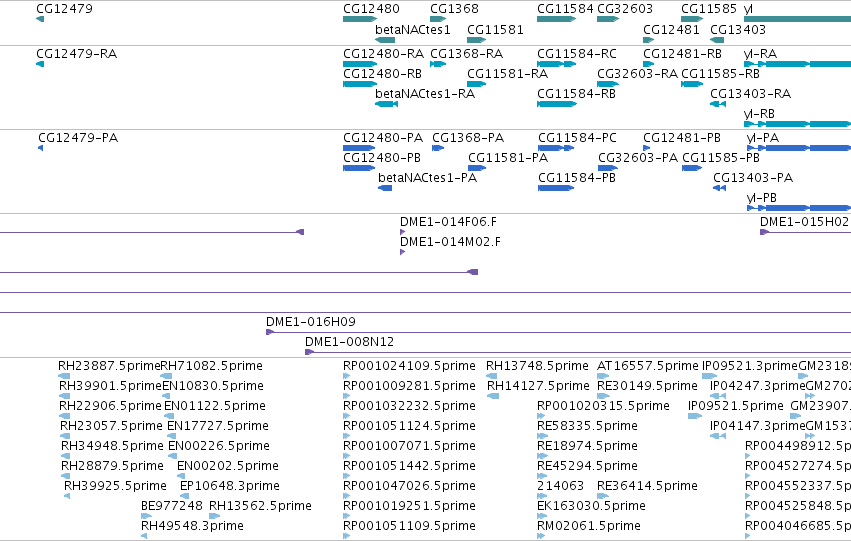
Task: Click EST RH14127.5prime
Action: tap(538, 386)
